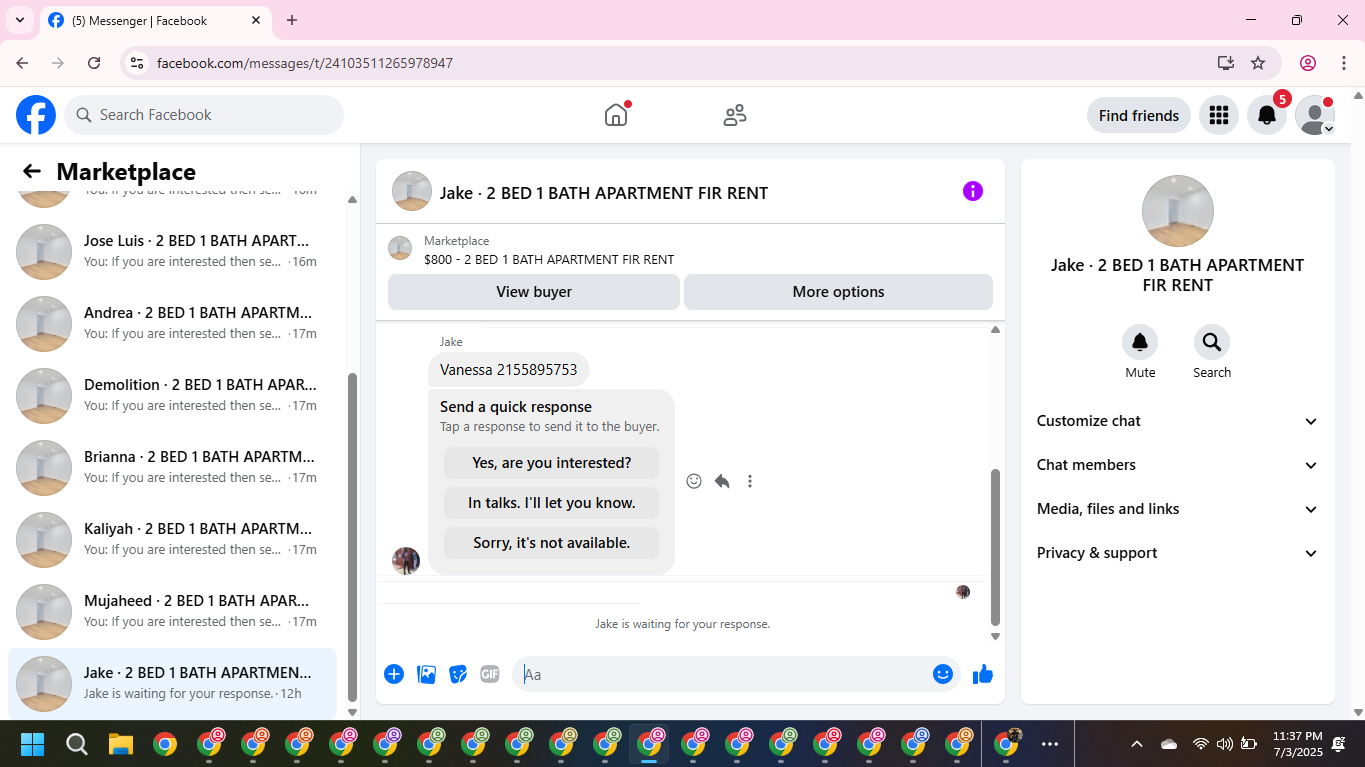Bookmark this tab with the star icon
1365x767 pixels.
click(1258, 63)
